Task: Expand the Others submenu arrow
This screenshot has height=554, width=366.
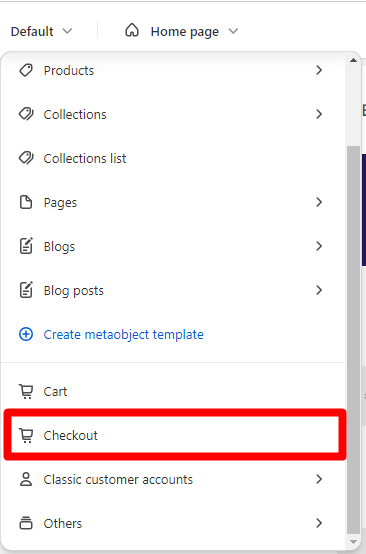Action: coord(319,523)
